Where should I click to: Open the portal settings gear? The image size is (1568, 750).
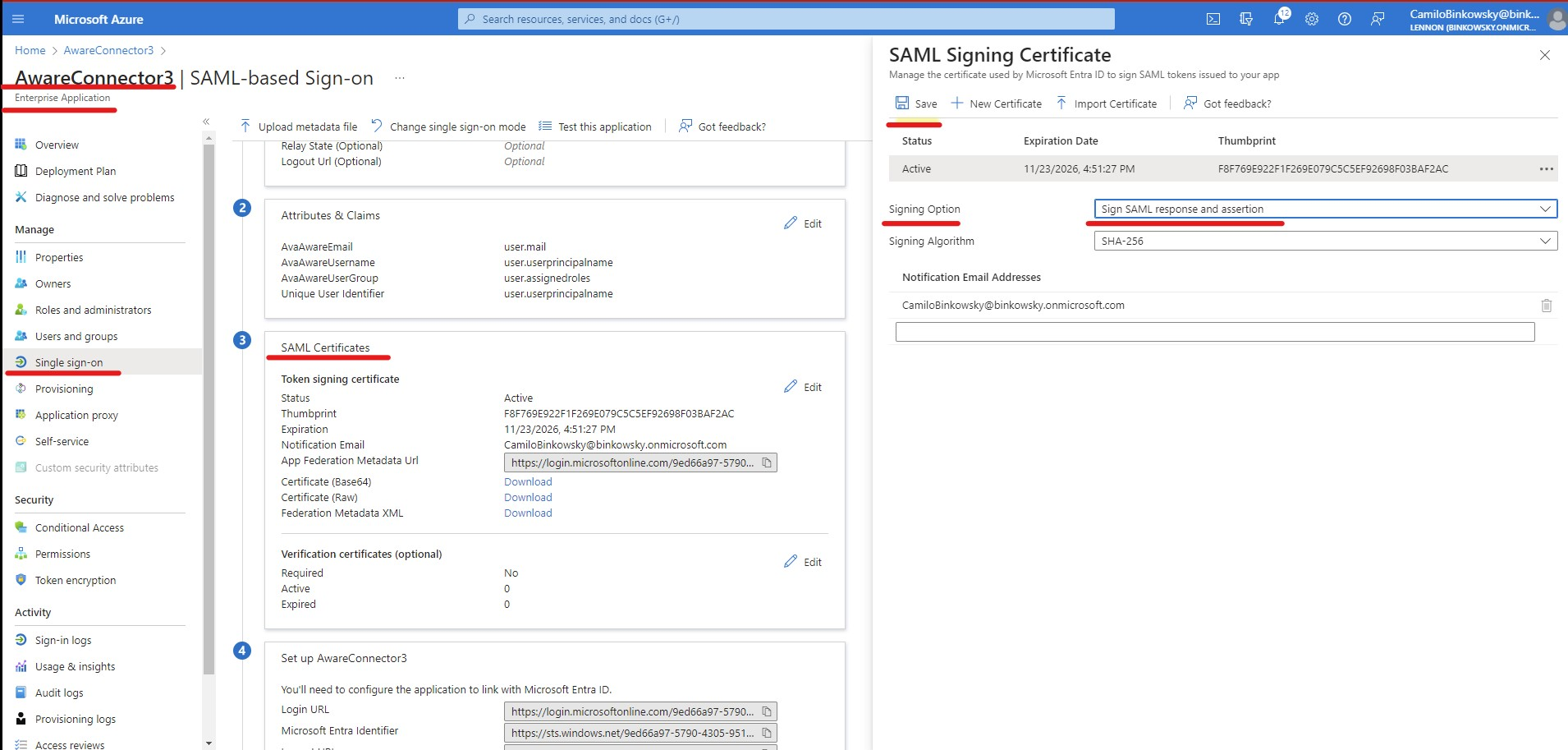point(1311,18)
